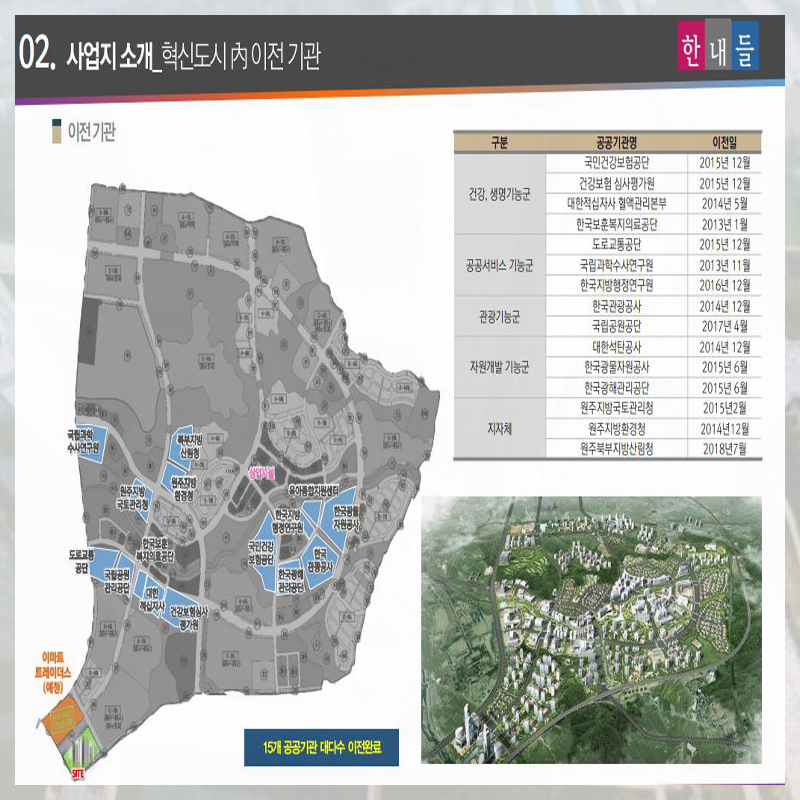Click the 공공기관명 table header
The image size is (800, 800).
616,142
